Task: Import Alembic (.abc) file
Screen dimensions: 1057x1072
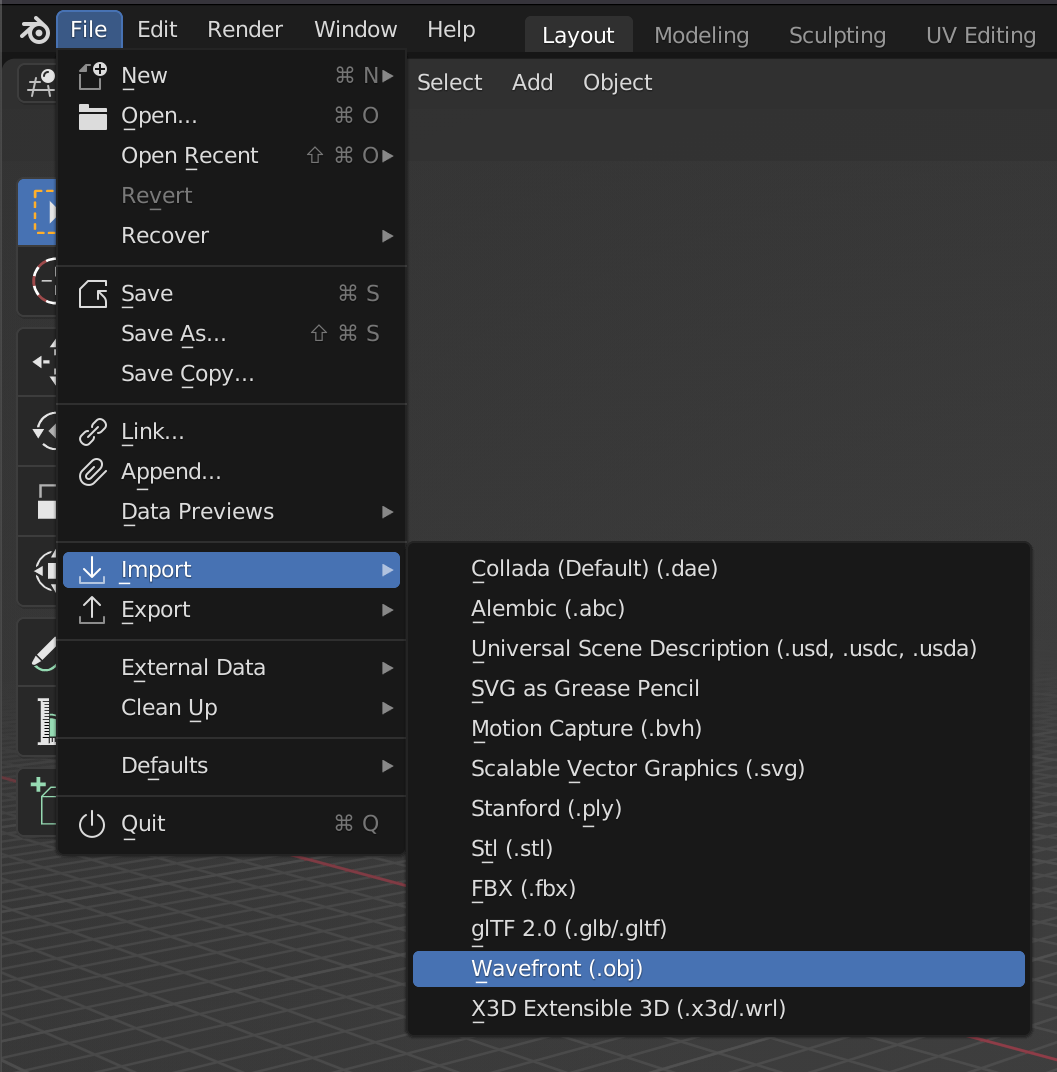Action: 719,608
